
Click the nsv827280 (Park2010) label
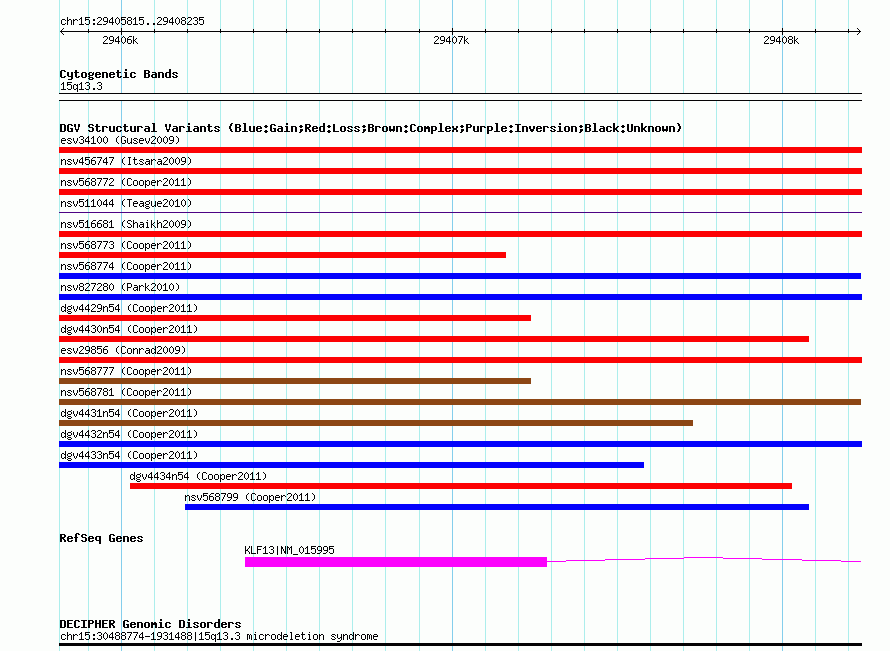click(x=120, y=287)
